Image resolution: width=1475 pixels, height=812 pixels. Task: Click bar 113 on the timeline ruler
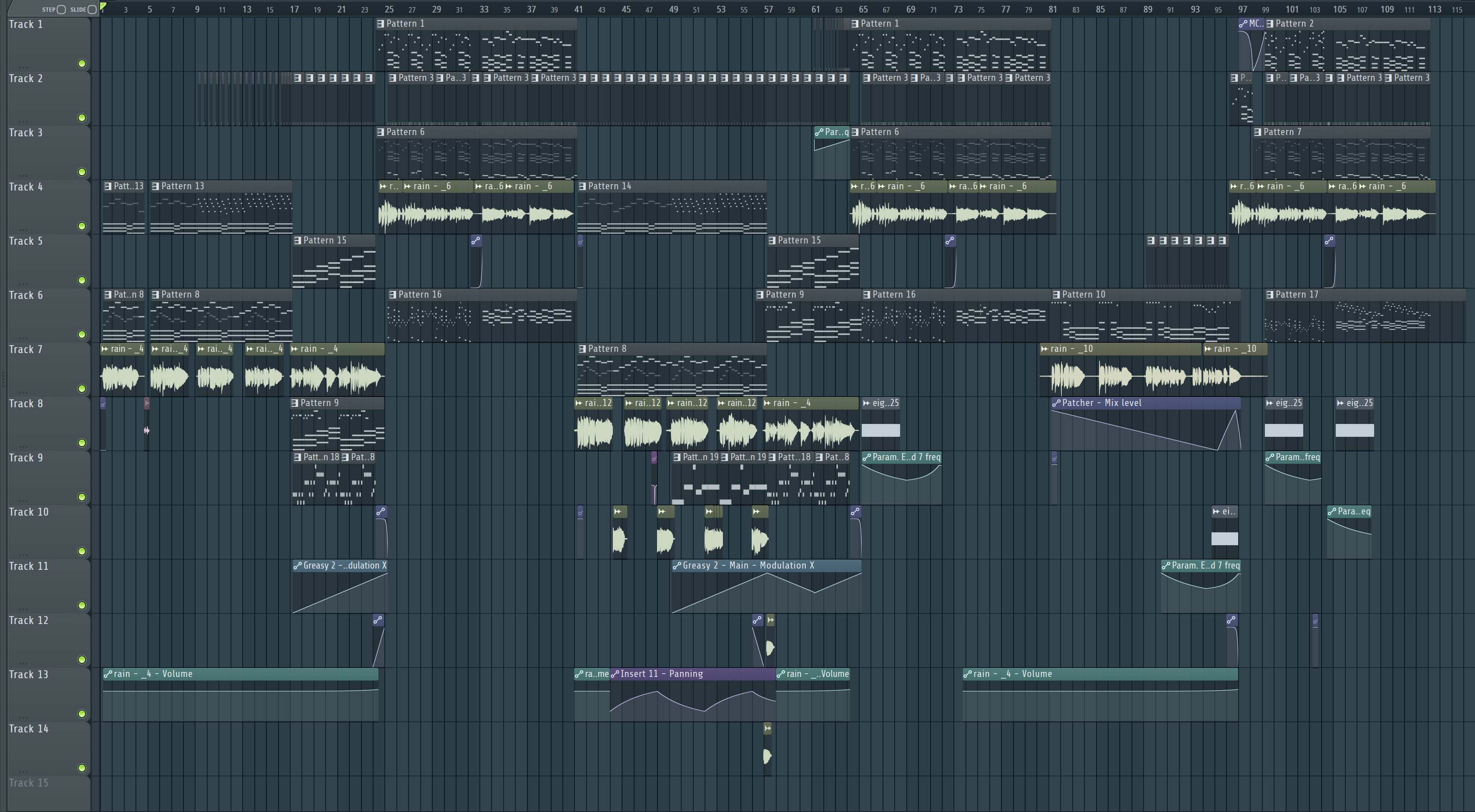point(1434,9)
